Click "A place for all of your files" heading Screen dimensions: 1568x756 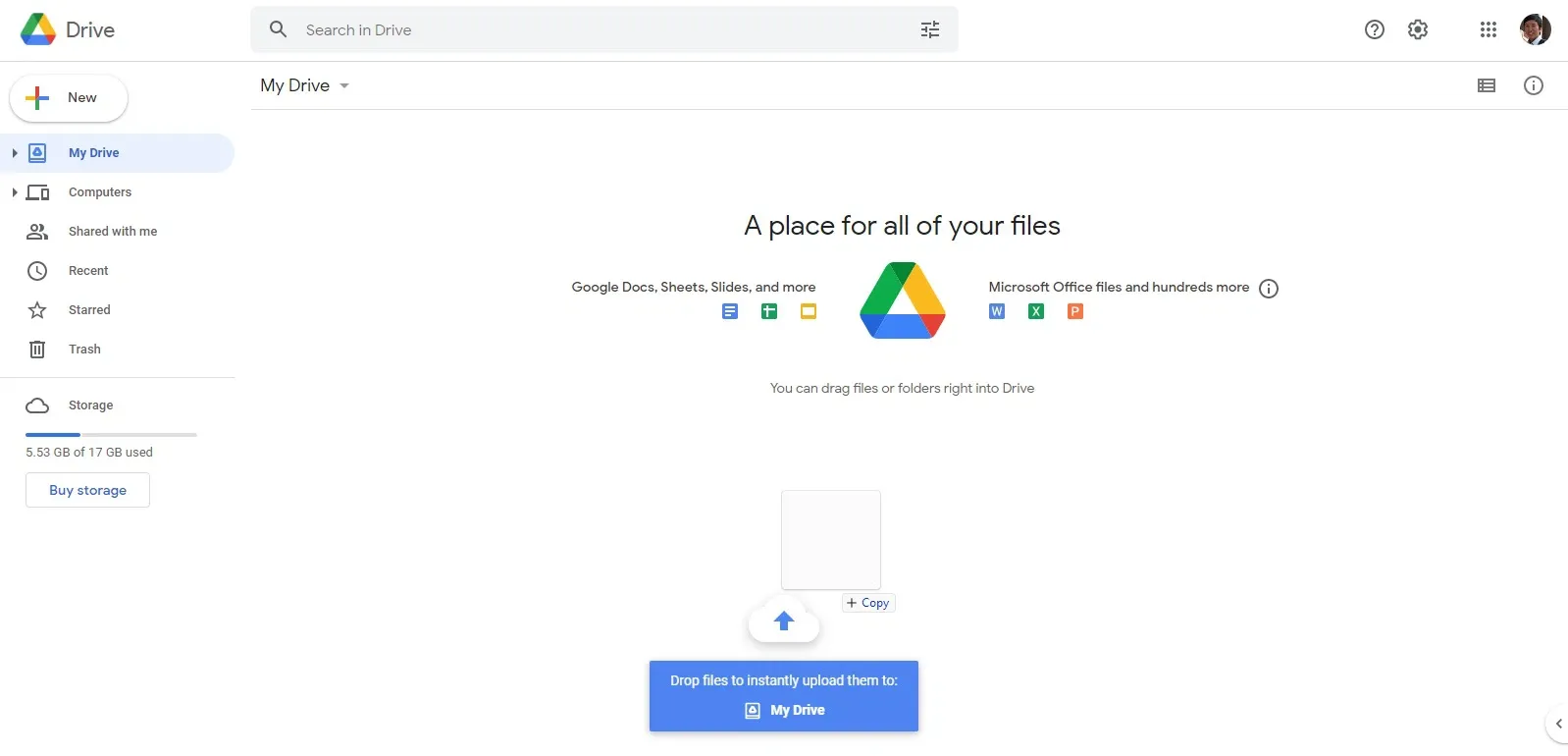point(903,226)
